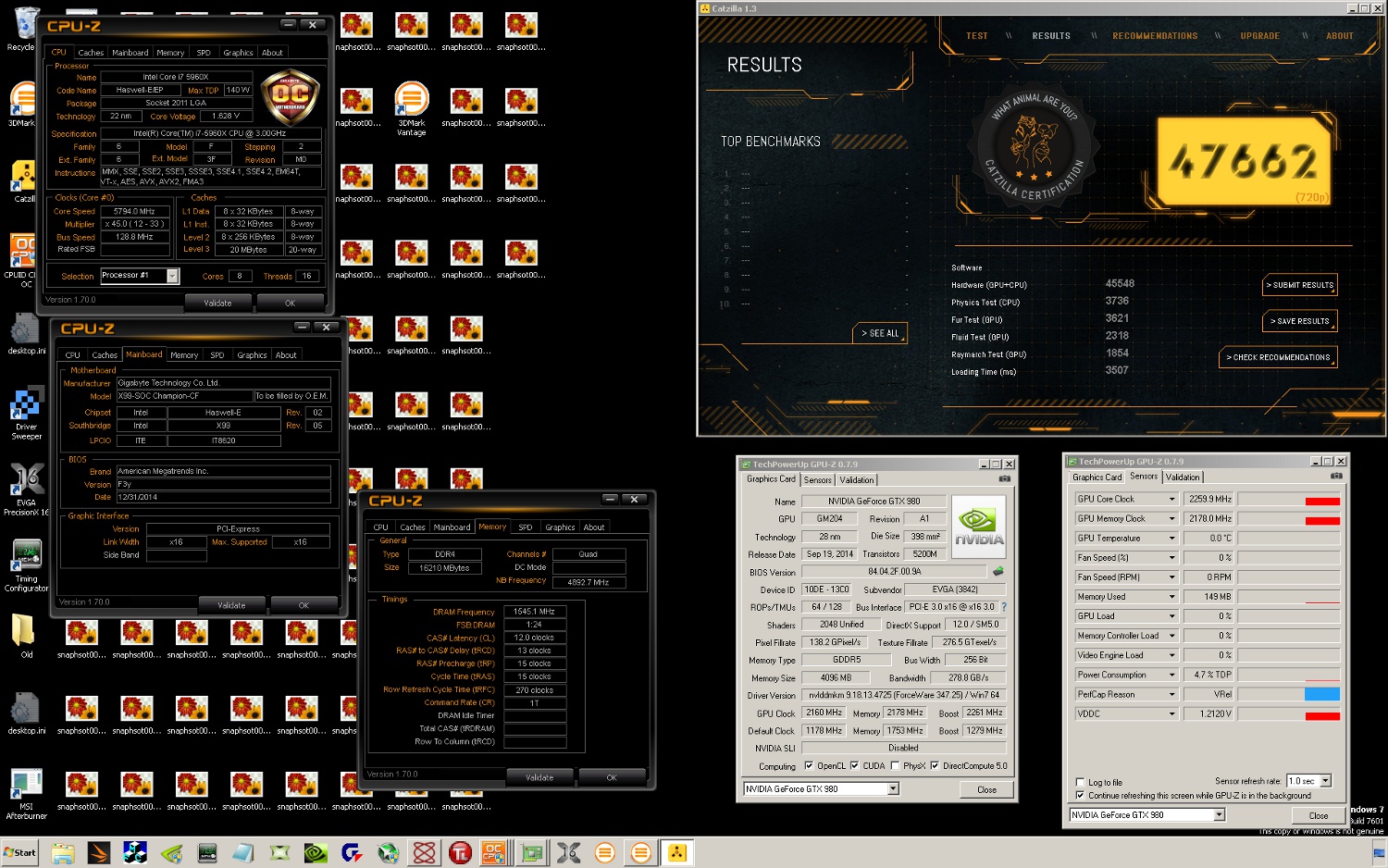
Task: Click the DRAM Frequency value 1545.1 MHz
Action: pyautogui.click(x=535, y=612)
